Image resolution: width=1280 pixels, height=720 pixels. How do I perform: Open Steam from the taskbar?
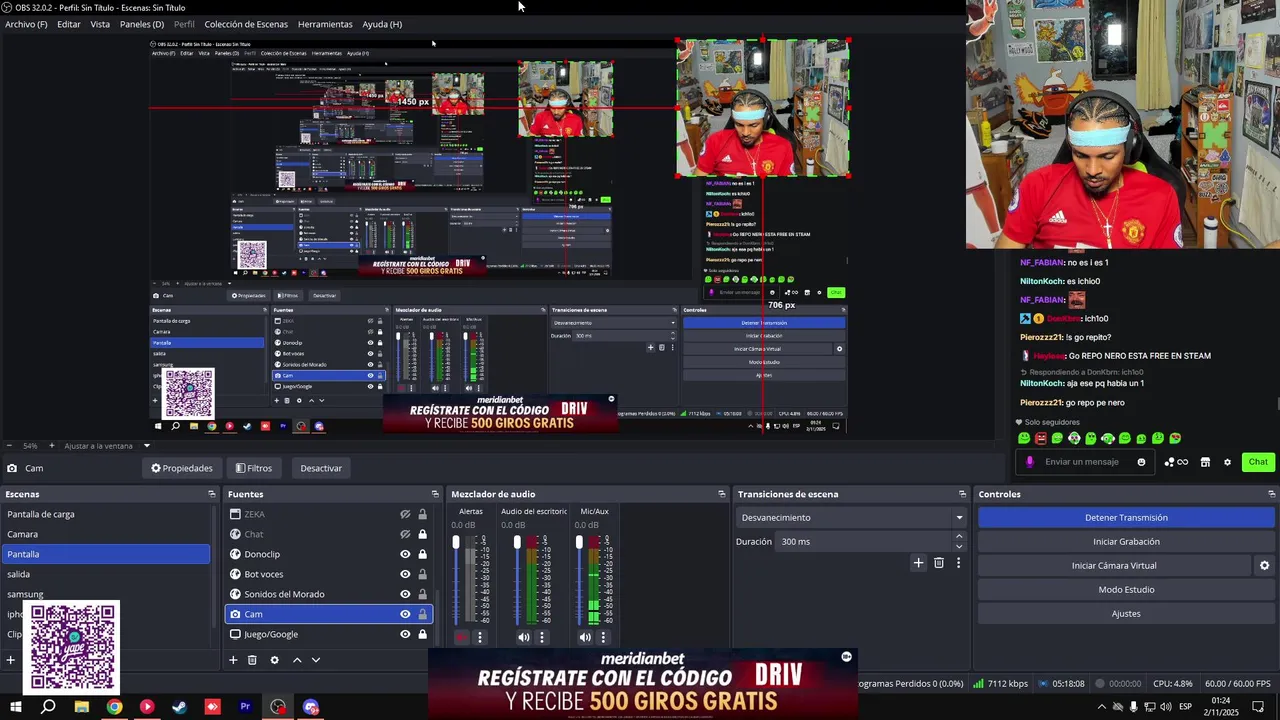[x=179, y=707]
